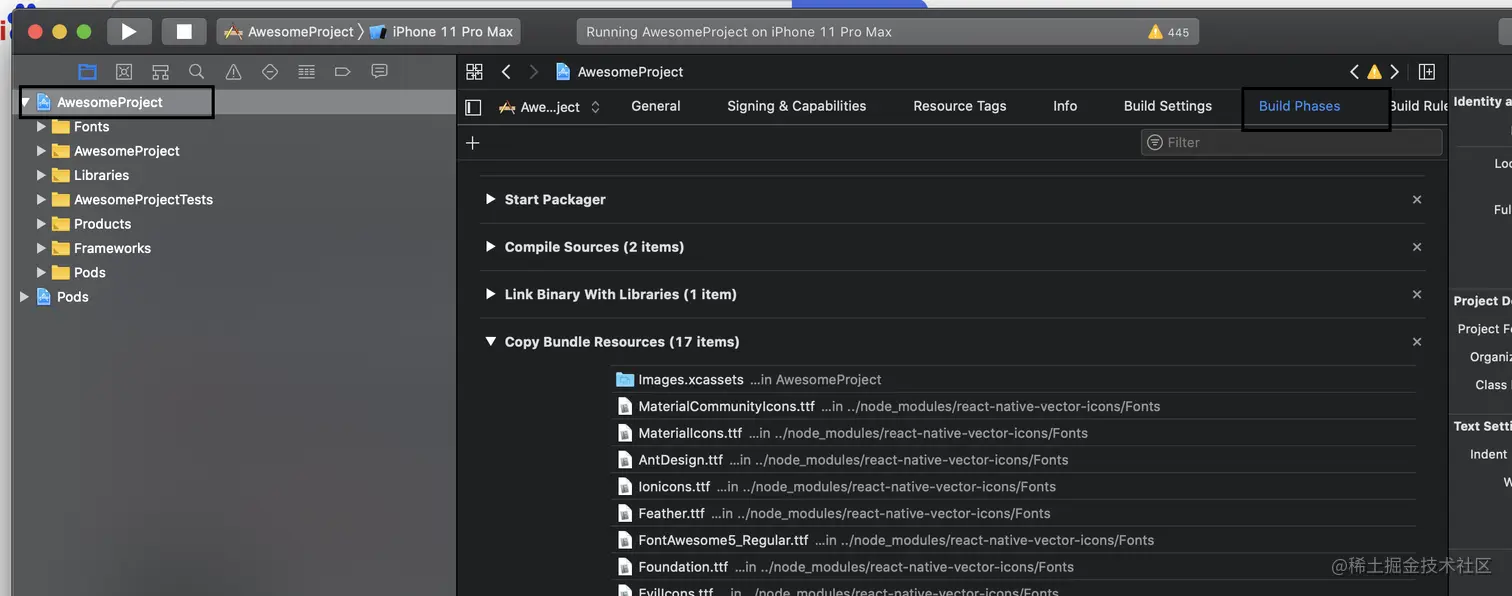Expand the AwesomeProjectTests folder
This screenshot has height=596, width=1512.
pos(41,199)
